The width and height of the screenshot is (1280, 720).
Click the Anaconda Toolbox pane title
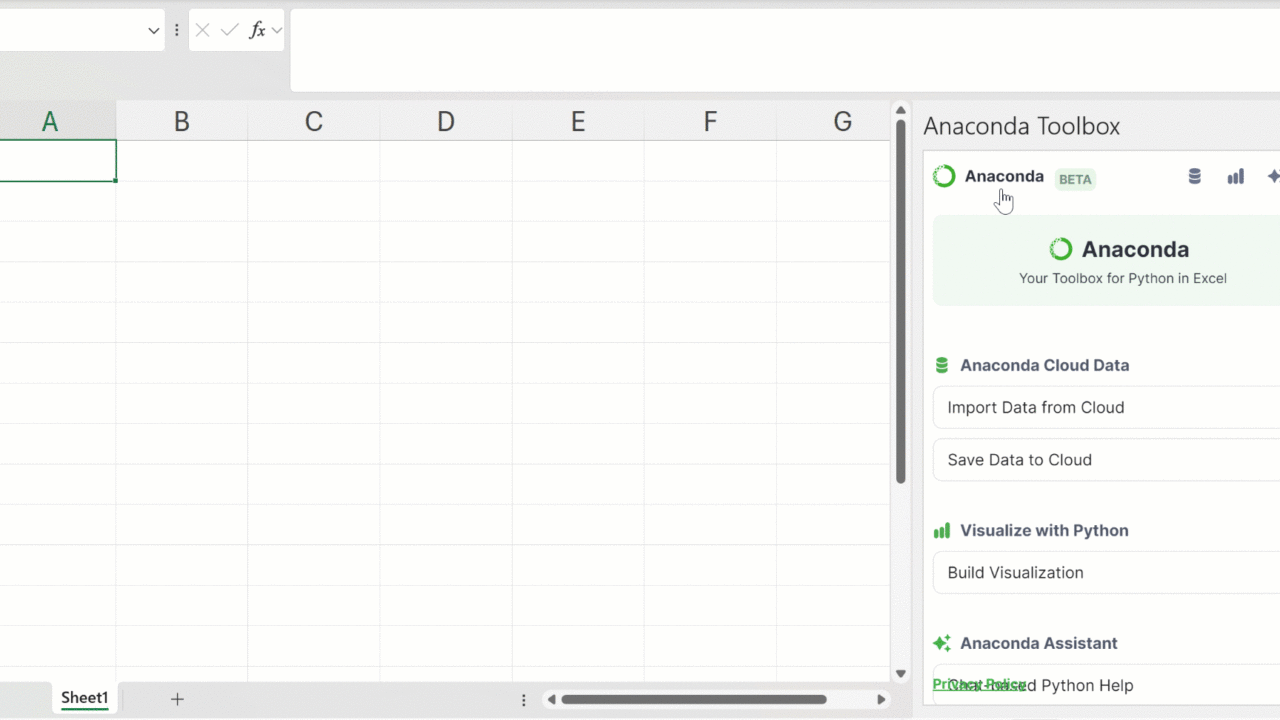point(1021,126)
